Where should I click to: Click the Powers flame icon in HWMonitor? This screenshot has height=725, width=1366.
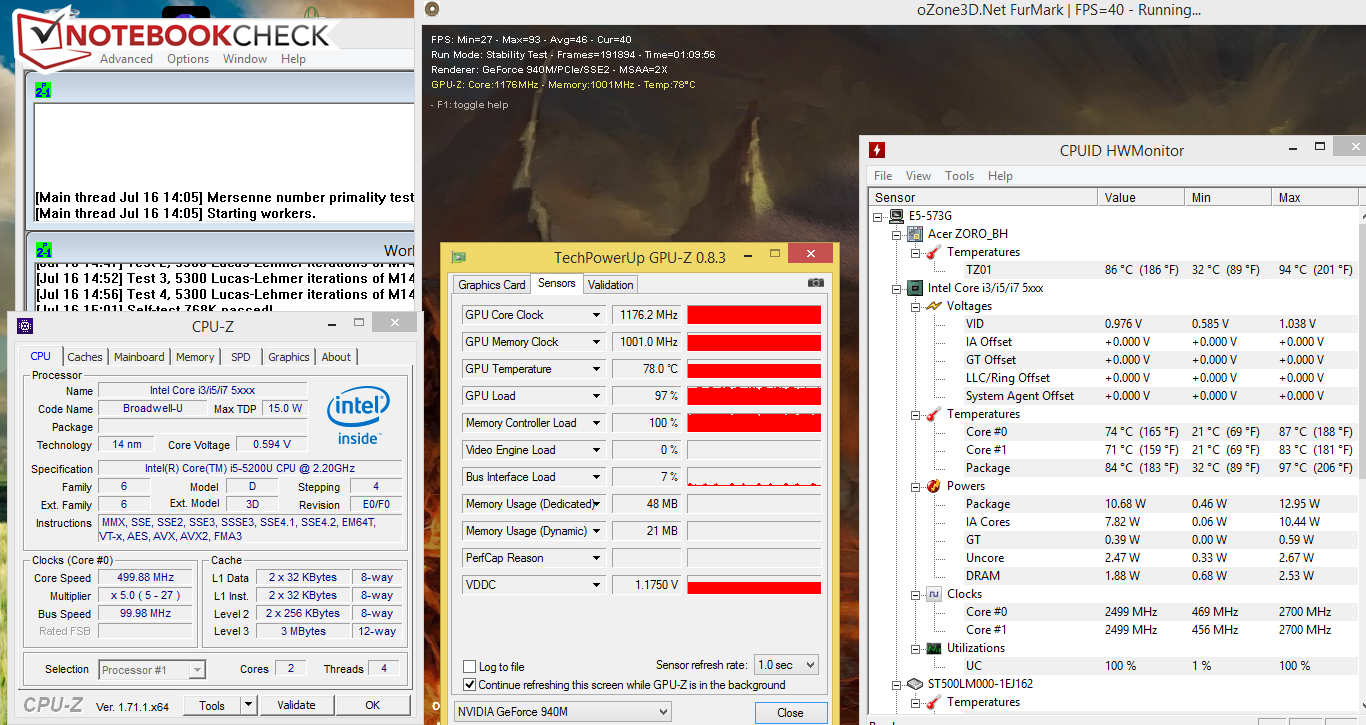tap(933, 486)
